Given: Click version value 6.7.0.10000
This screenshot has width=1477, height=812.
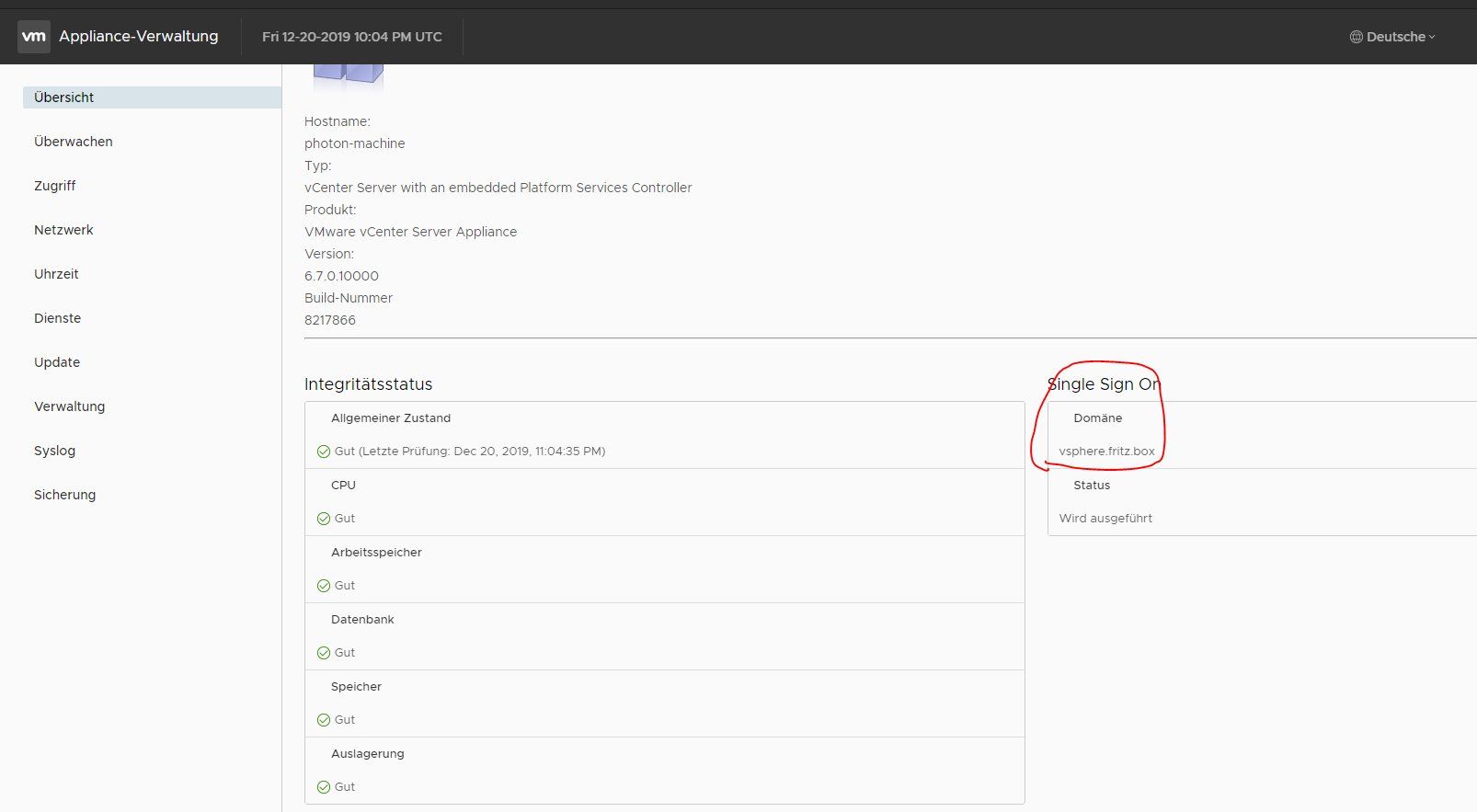Looking at the screenshot, I should [341, 276].
